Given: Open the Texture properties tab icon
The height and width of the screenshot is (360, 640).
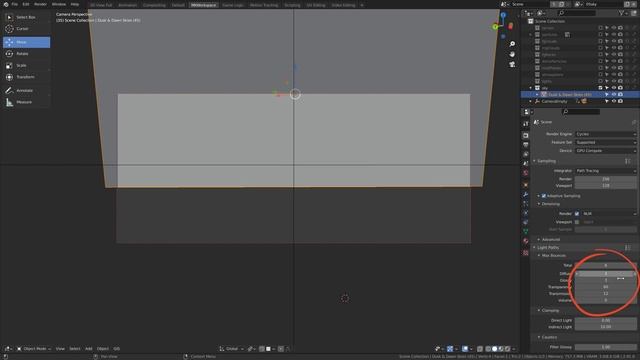Looking at the screenshot, I should (x=526, y=253).
